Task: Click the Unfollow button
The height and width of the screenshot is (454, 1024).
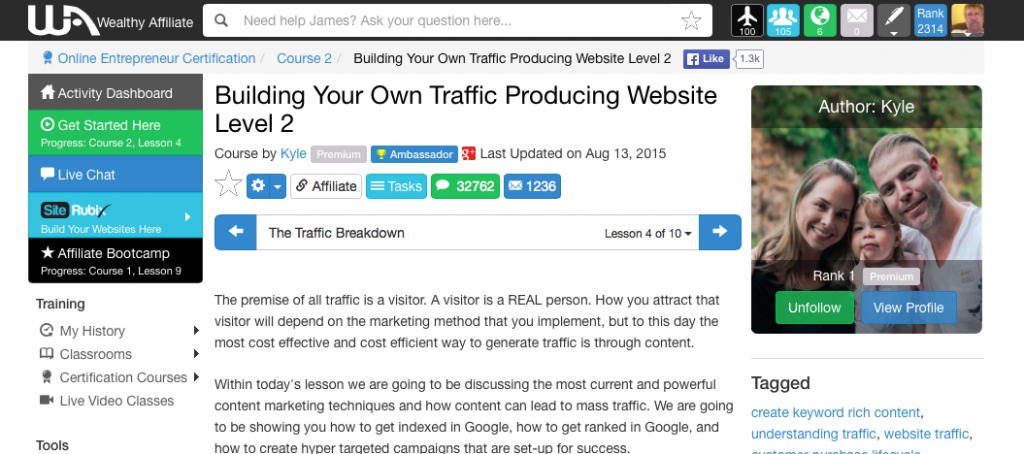Action: click(814, 308)
